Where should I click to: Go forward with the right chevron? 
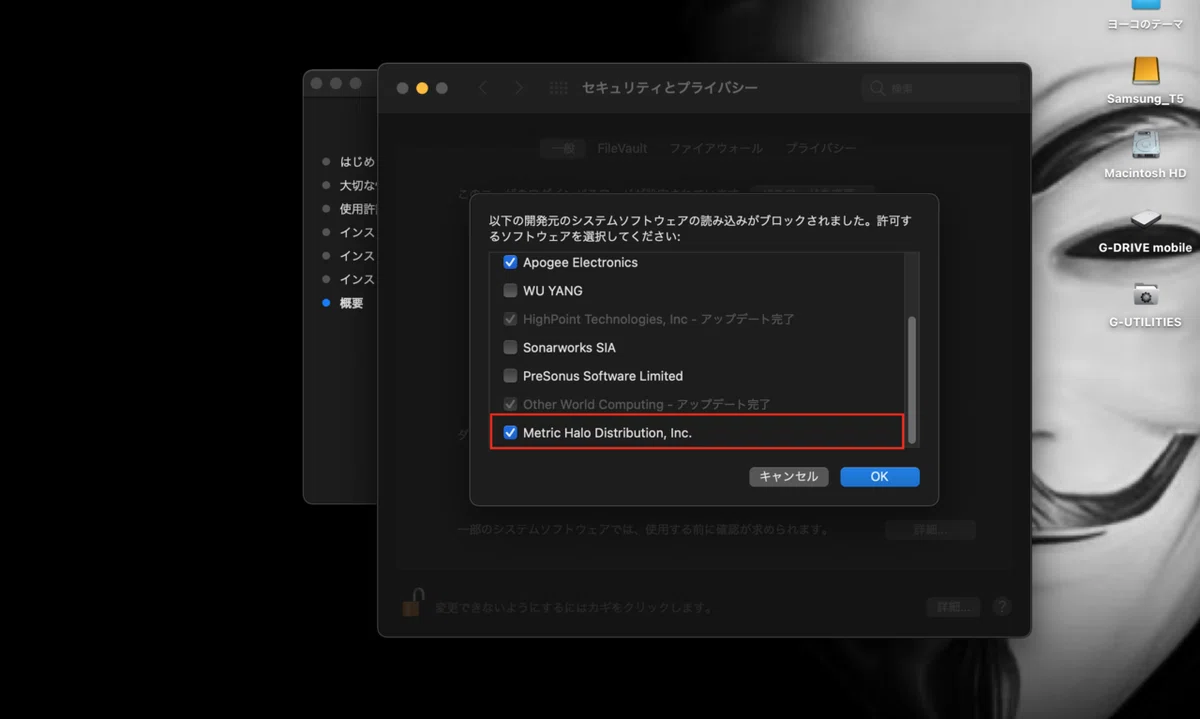(518, 88)
